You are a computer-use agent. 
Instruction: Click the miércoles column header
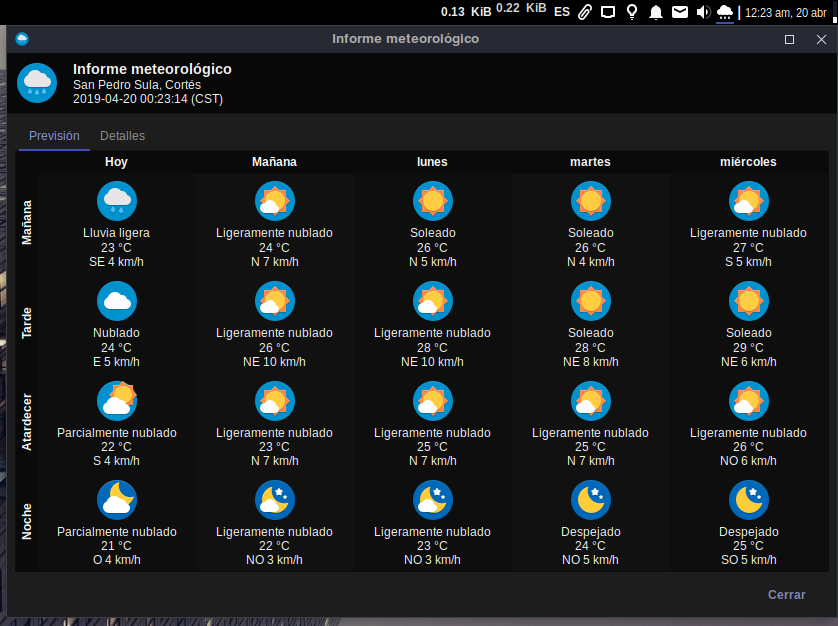748,162
